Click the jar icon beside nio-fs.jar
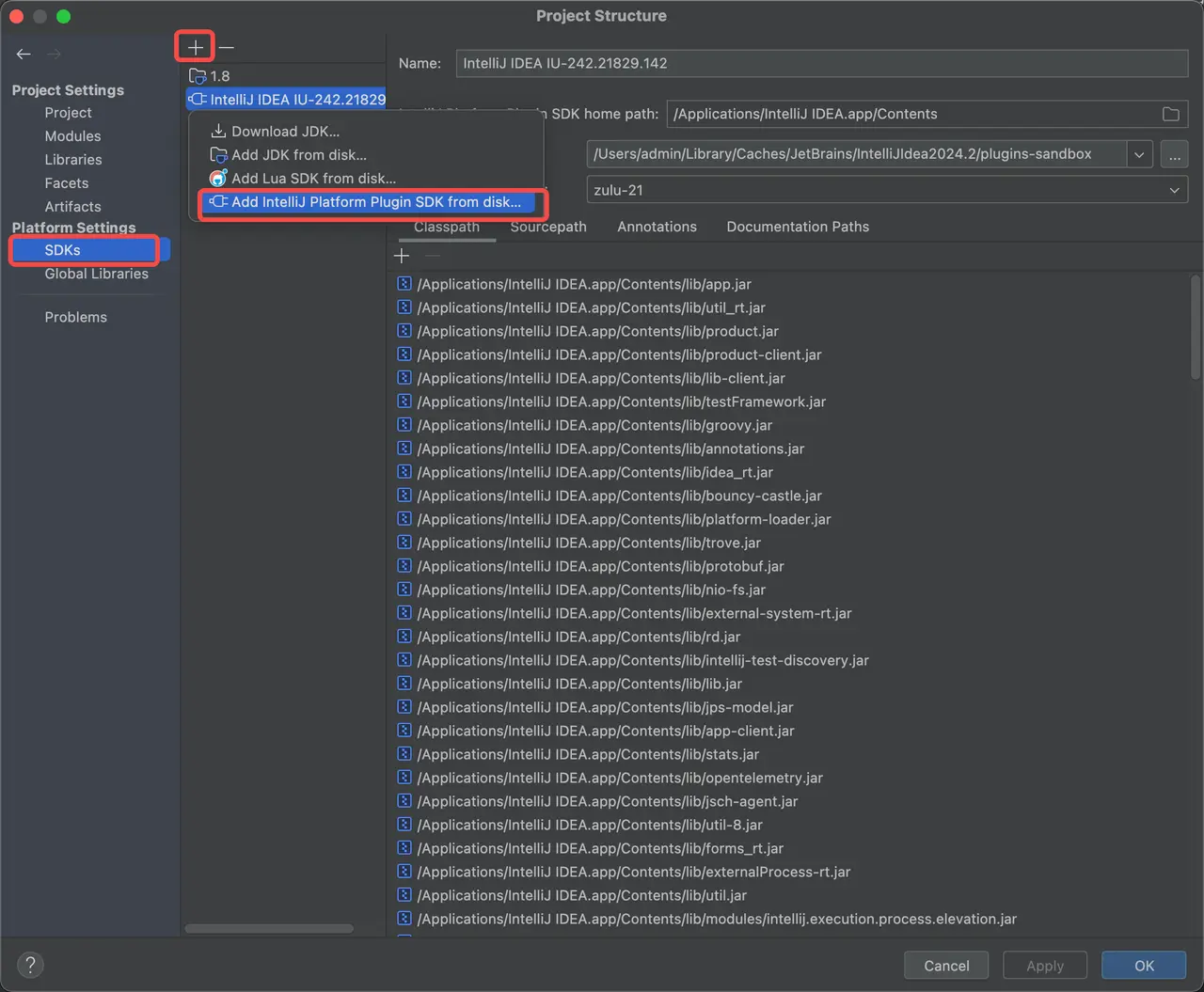The width and height of the screenshot is (1204, 992). coord(404,590)
